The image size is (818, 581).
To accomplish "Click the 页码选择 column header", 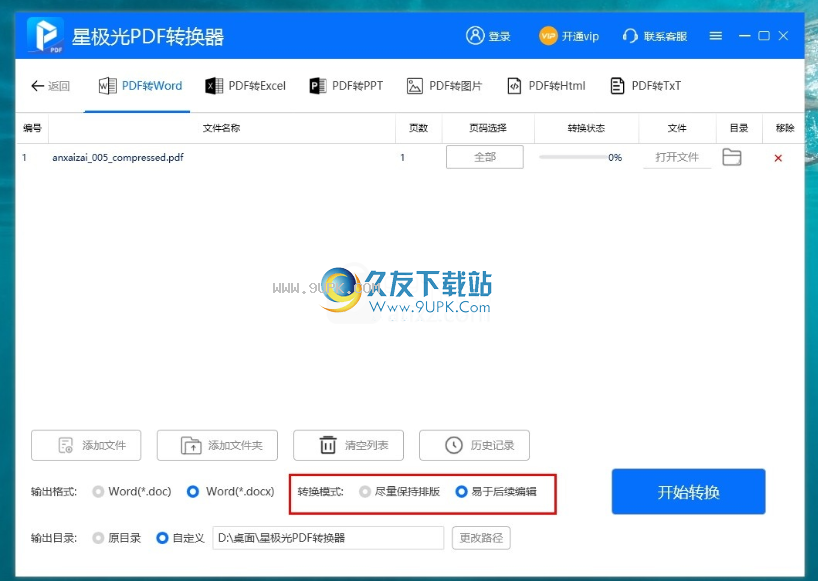I will [x=488, y=128].
